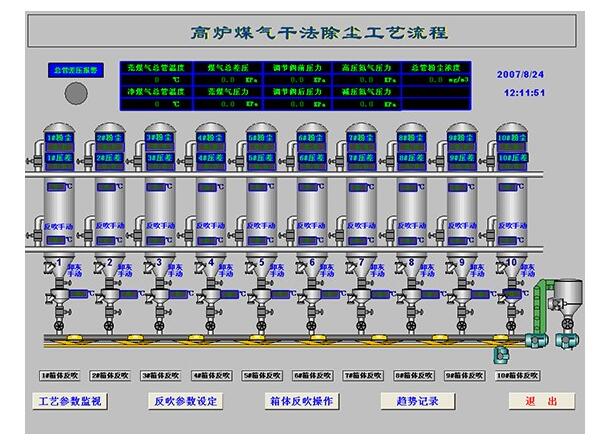
Task: Toggle 反吹手动 mode on filter 5
Action: pyautogui.click(x=261, y=226)
